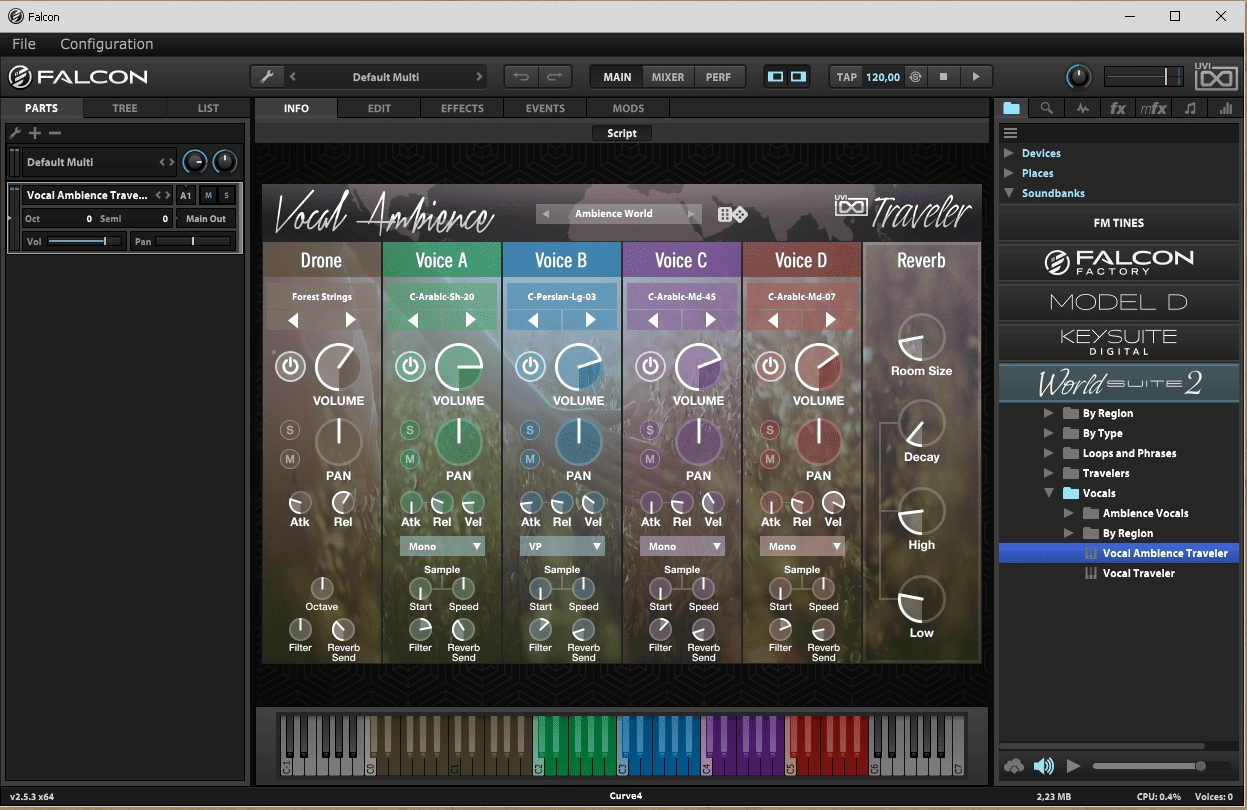Mute Voice B with its M button
Screen dimensions: 1247x810
coord(530,459)
